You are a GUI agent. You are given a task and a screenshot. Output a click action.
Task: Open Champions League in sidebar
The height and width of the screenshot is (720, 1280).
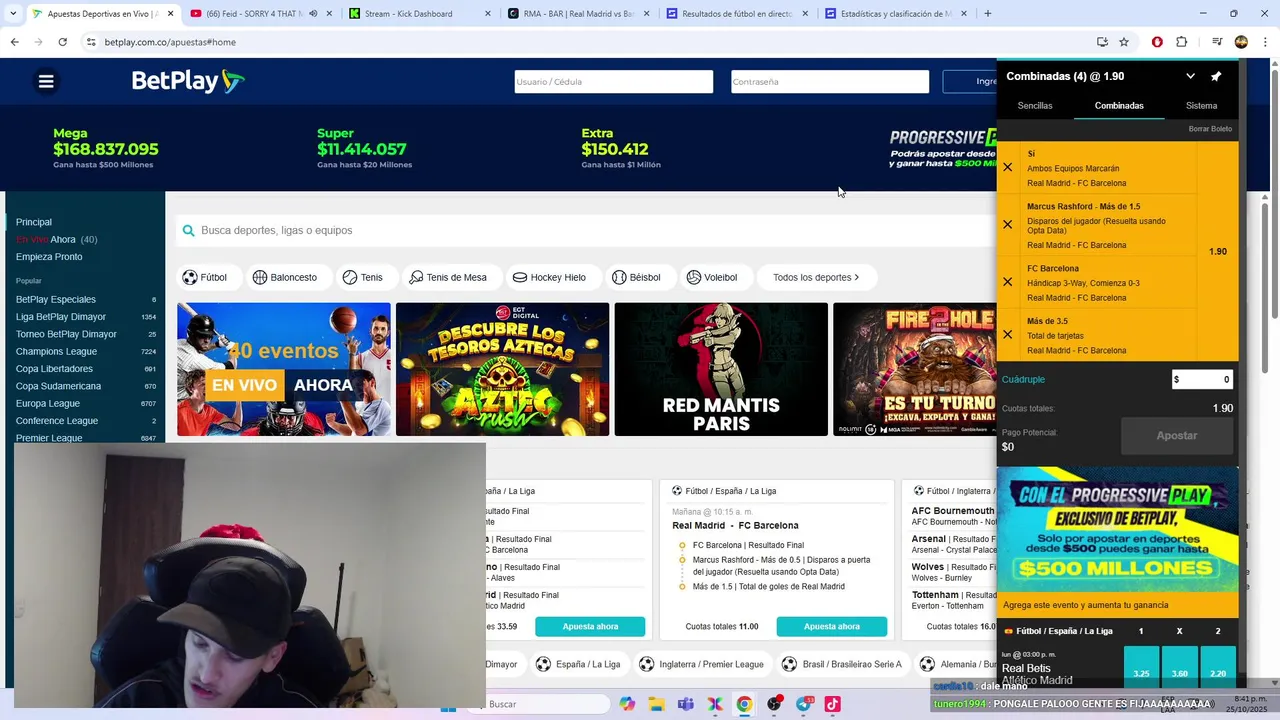(x=56, y=352)
